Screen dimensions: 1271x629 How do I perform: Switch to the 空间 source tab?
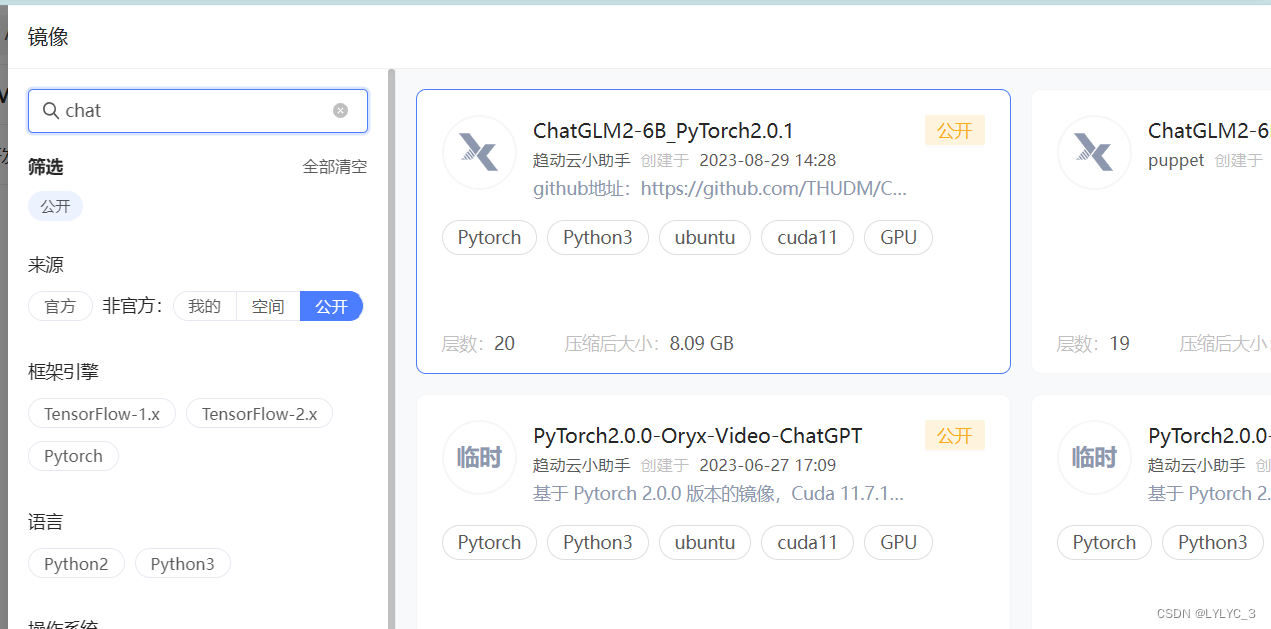pos(268,306)
